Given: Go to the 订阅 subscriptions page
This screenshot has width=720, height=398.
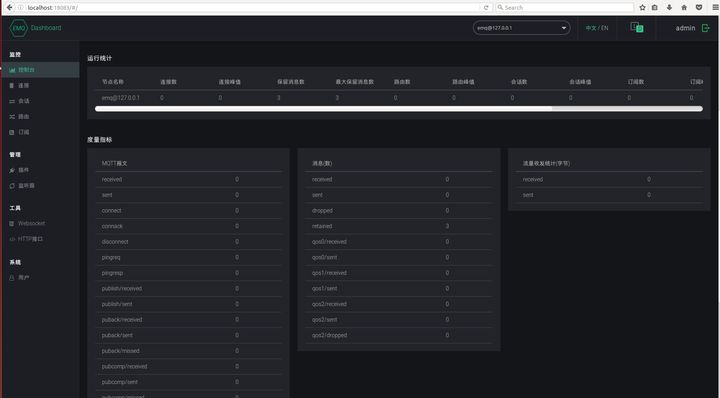Looking at the screenshot, I should click(40, 132).
